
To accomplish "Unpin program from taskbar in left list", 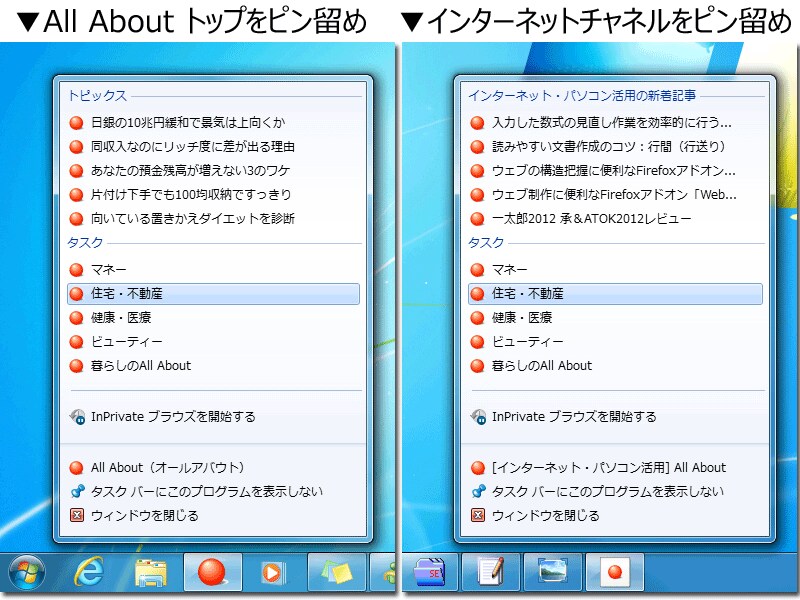I will (213, 491).
